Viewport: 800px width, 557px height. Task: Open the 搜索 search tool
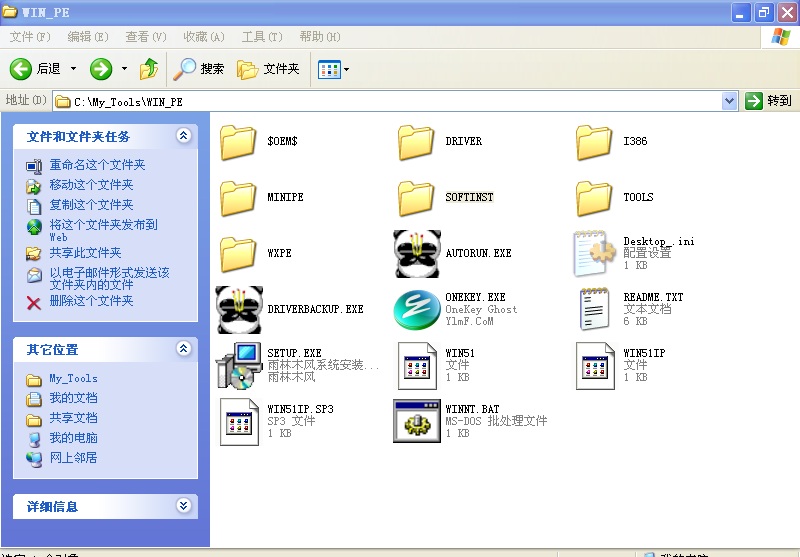coord(198,69)
